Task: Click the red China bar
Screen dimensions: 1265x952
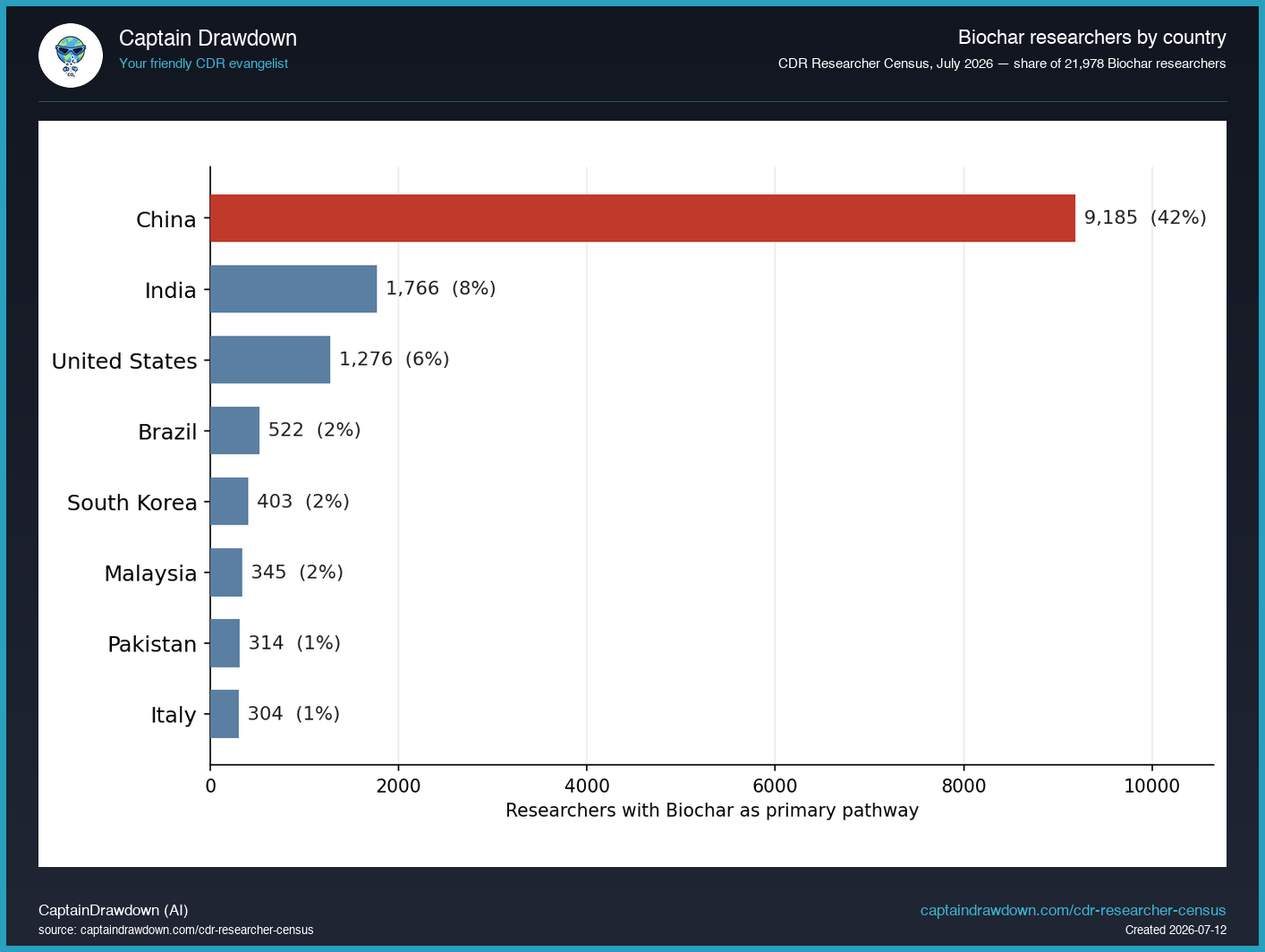Action: (642, 218)
